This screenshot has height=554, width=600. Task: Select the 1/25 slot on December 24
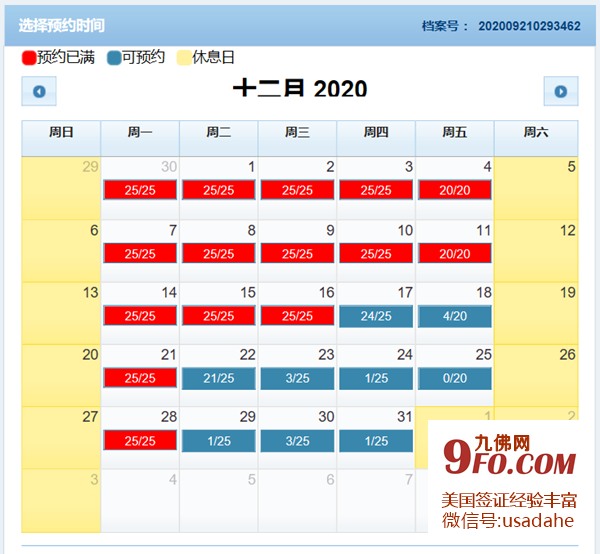(x=376, y=378)
